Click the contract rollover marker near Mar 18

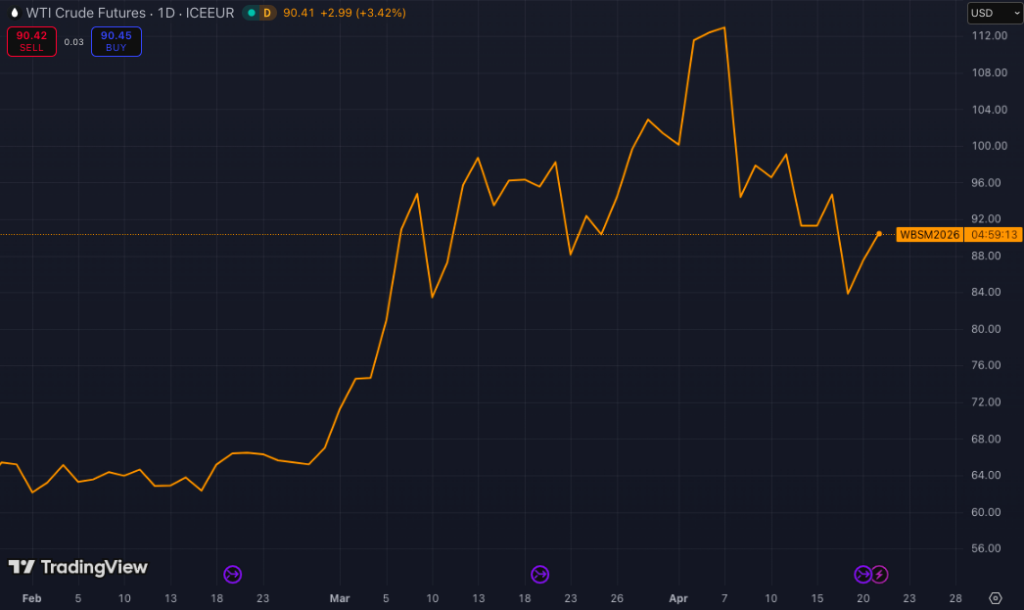click(x=539, y=574)
